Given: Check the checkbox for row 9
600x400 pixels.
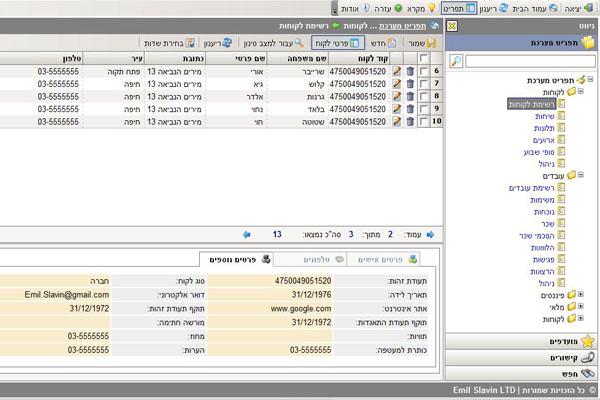Looking at the screenshot, I should pyautogui.click(x=424, y=109).
